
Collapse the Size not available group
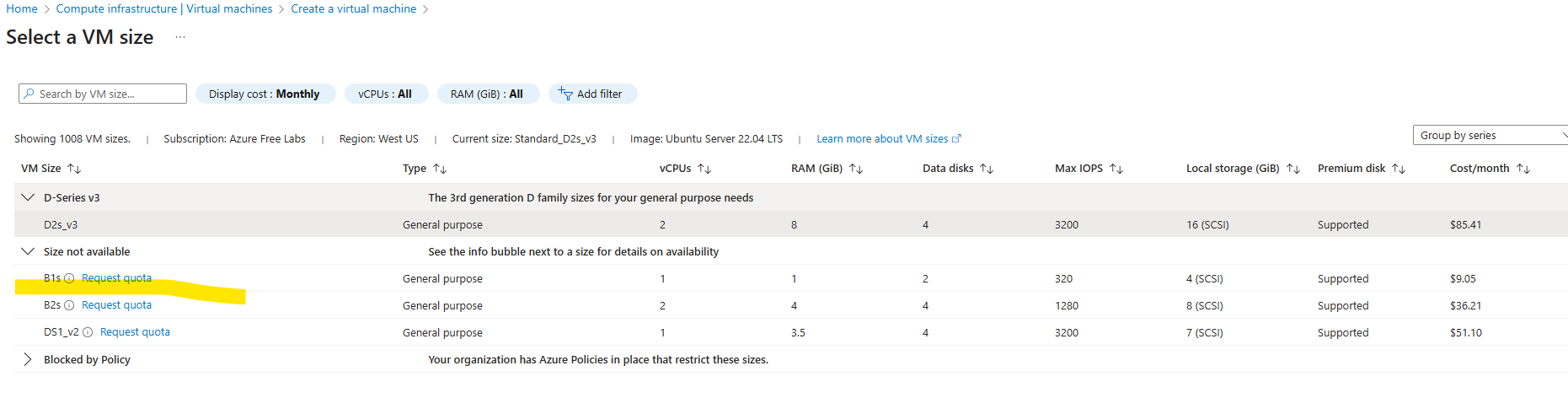click(28, 251)
